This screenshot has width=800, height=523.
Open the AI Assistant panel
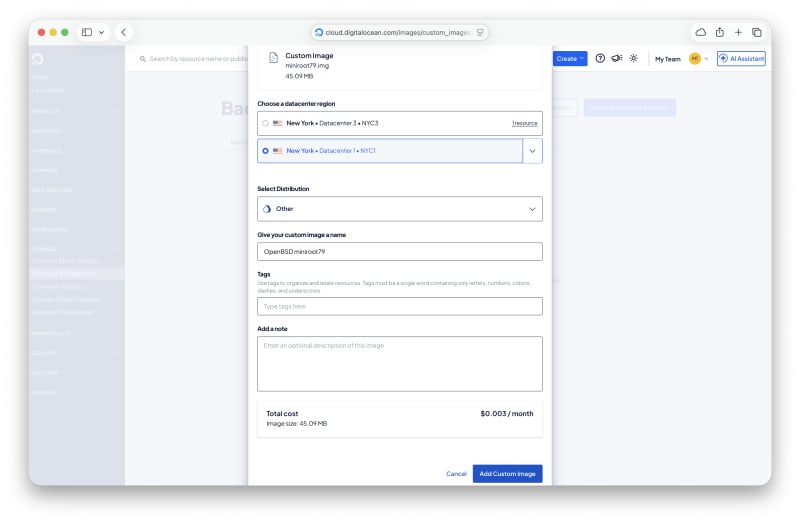(x=741, y=59)
